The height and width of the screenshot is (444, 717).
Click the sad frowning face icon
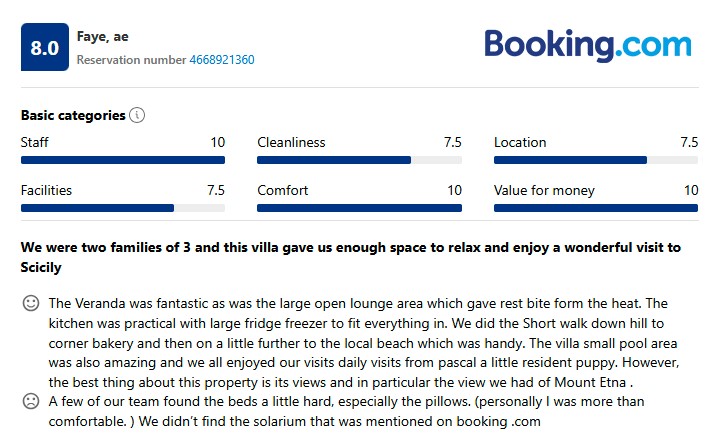(x=31, y=401)
